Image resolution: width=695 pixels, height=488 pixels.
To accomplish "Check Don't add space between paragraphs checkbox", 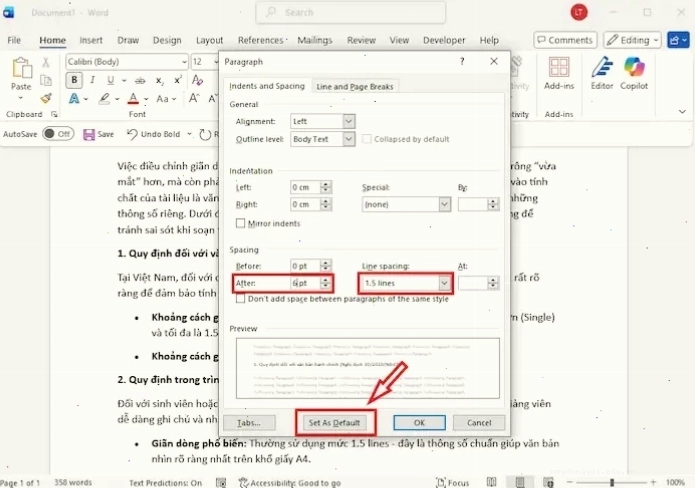I will pyautogui.click(x=240, y=299).
